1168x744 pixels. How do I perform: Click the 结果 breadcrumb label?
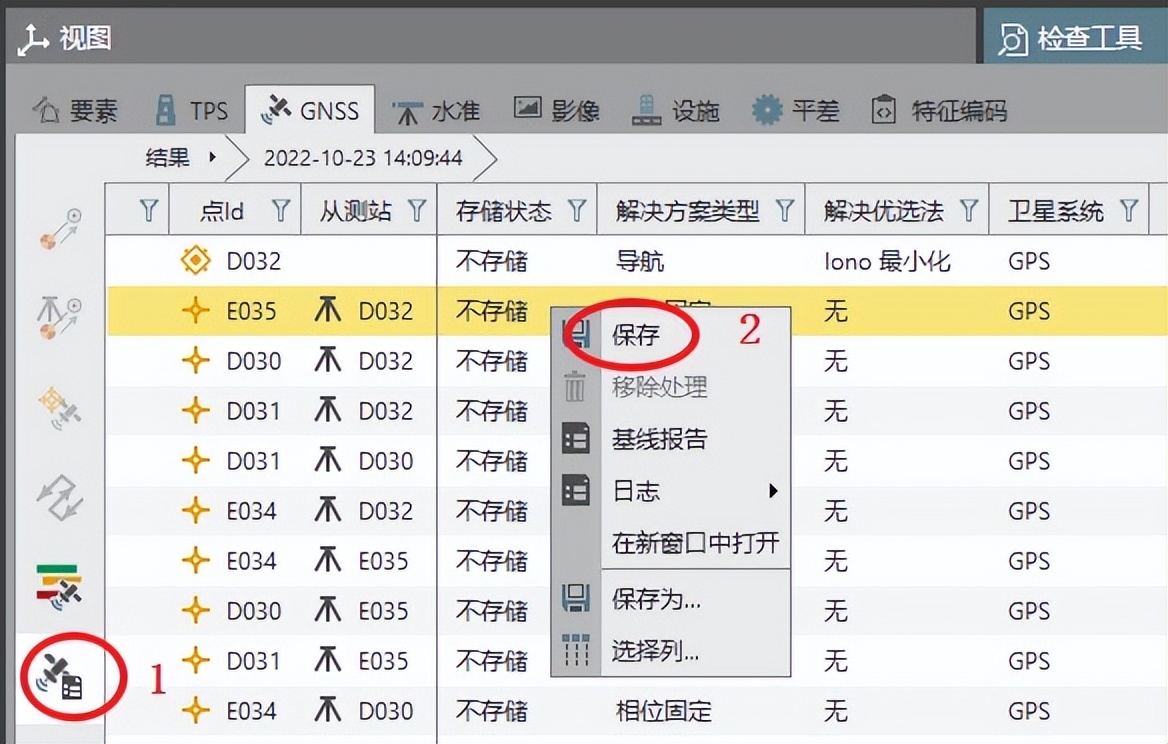pyautogui.click(x=168, y=157)
